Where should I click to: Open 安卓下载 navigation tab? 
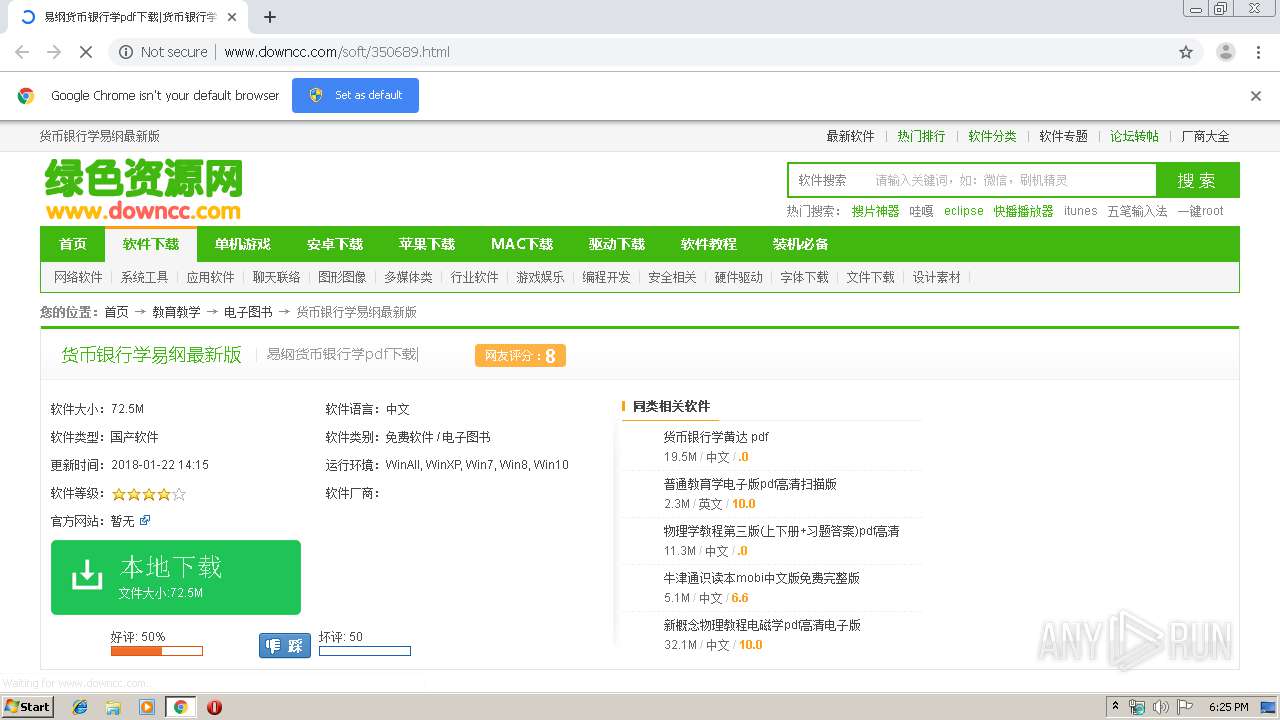(335, 245)
